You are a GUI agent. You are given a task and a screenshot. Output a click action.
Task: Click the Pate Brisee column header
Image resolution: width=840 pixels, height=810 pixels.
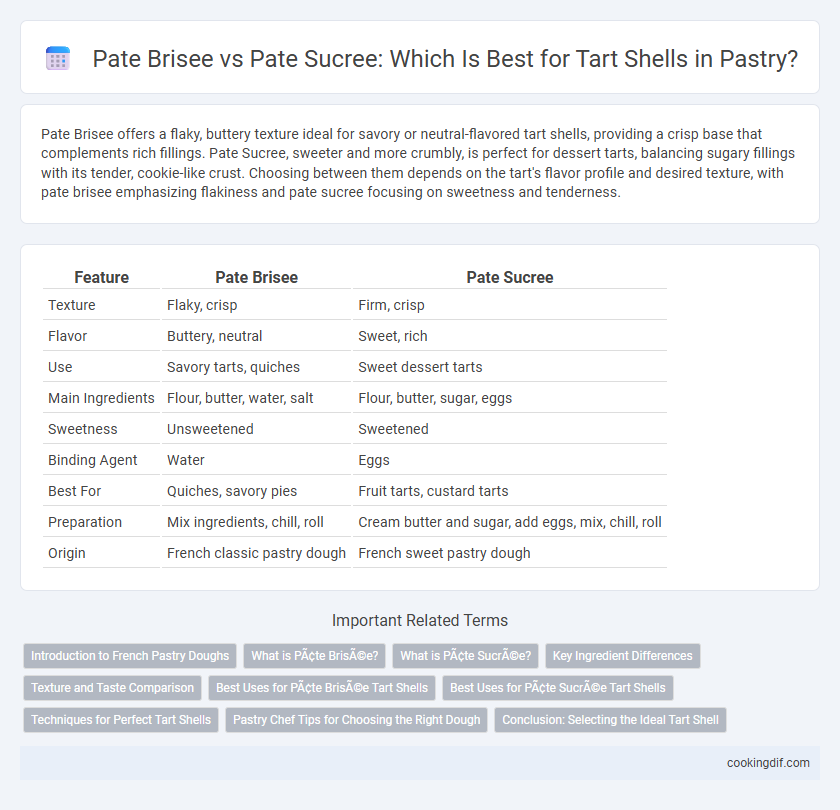[257, 277]
